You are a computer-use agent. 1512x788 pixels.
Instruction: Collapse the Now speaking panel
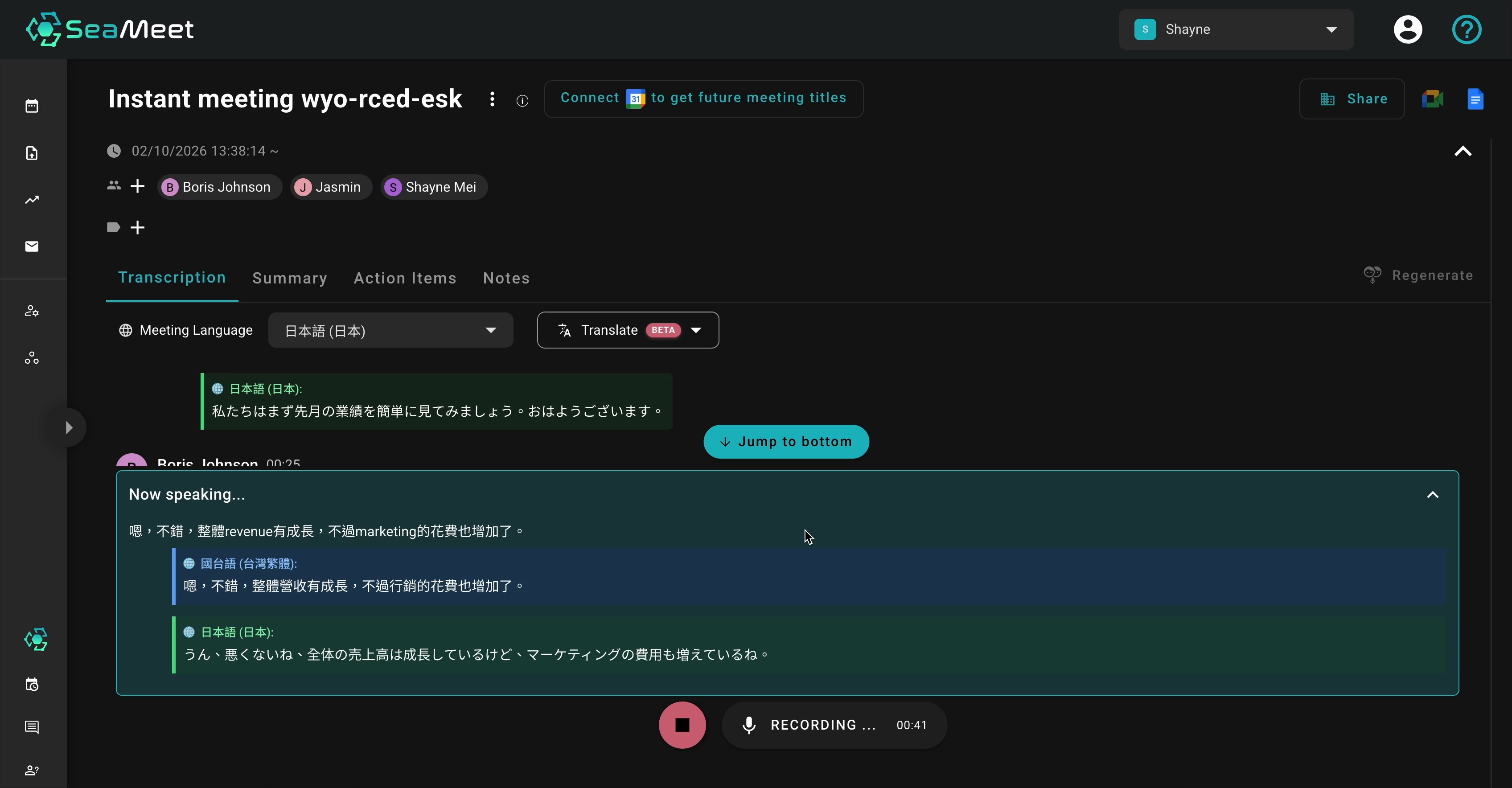1433,494
